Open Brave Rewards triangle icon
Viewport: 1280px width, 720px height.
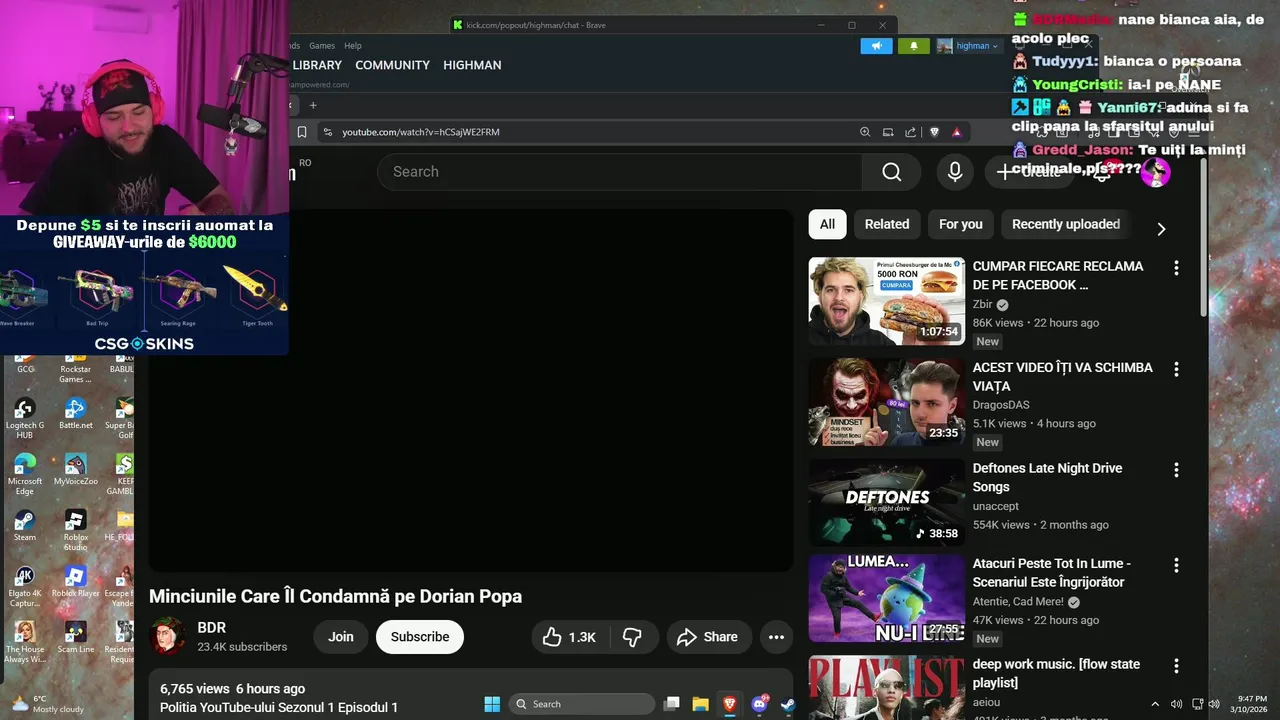click(957, 132)
